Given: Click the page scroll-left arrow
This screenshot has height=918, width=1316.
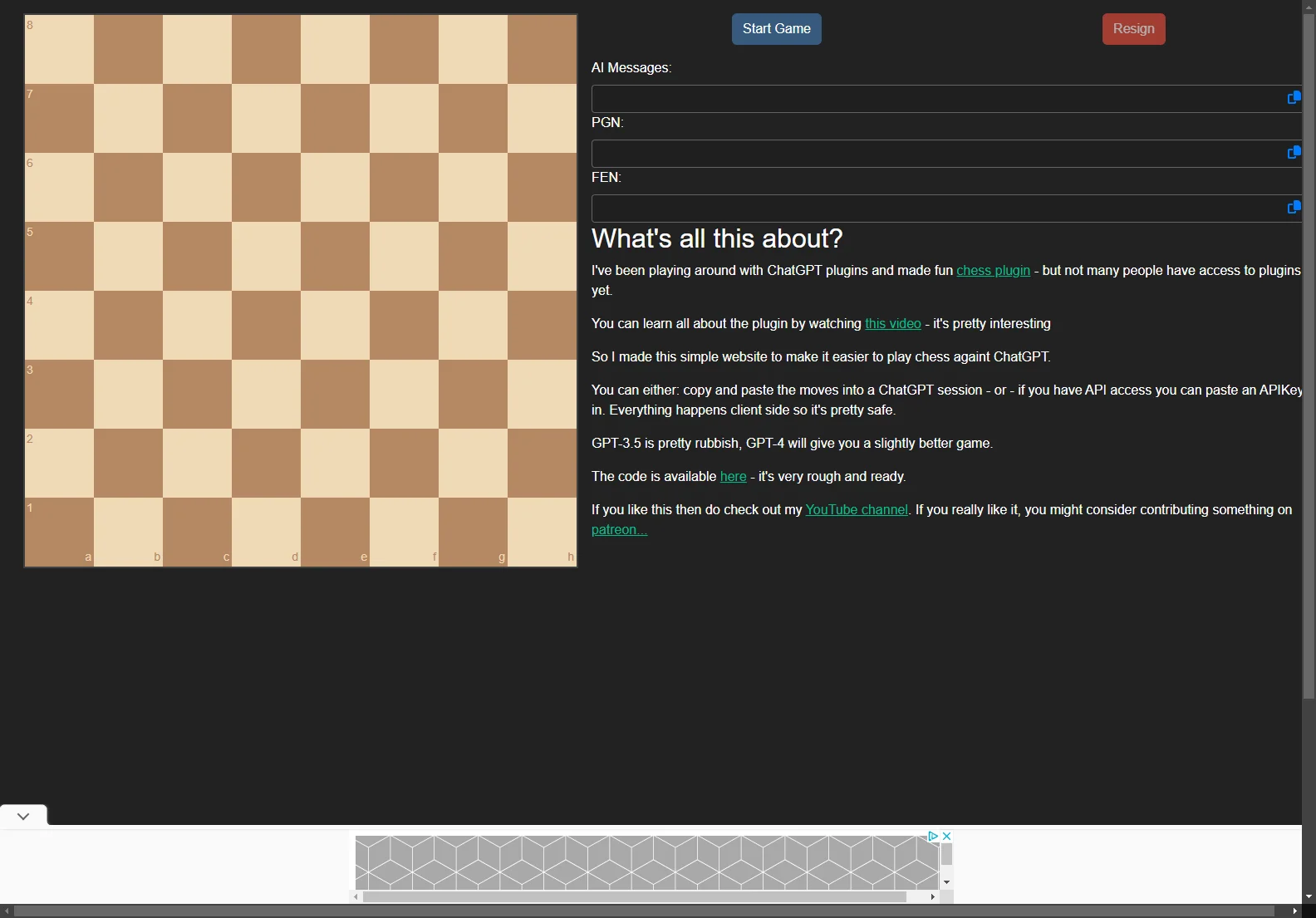Looking at the screenshot, I should pyautogui.click(x=7, y=911).
